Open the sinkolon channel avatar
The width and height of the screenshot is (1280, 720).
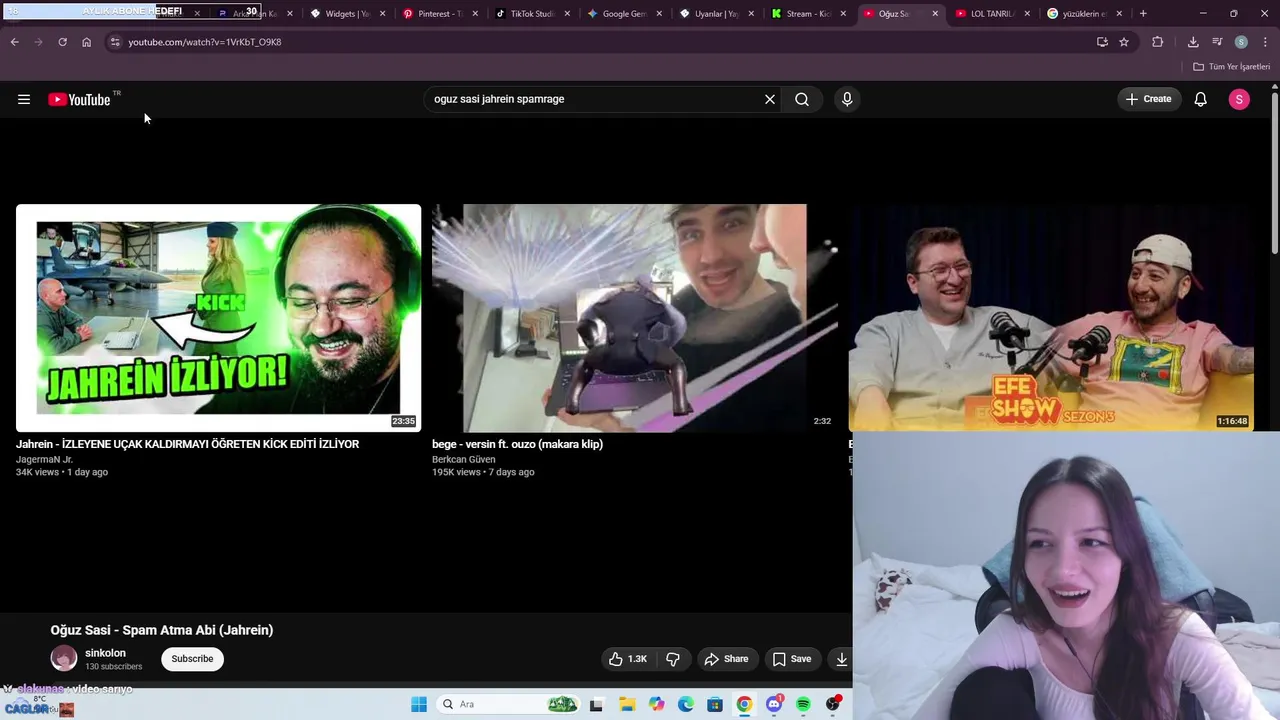[x=64, y=658]
